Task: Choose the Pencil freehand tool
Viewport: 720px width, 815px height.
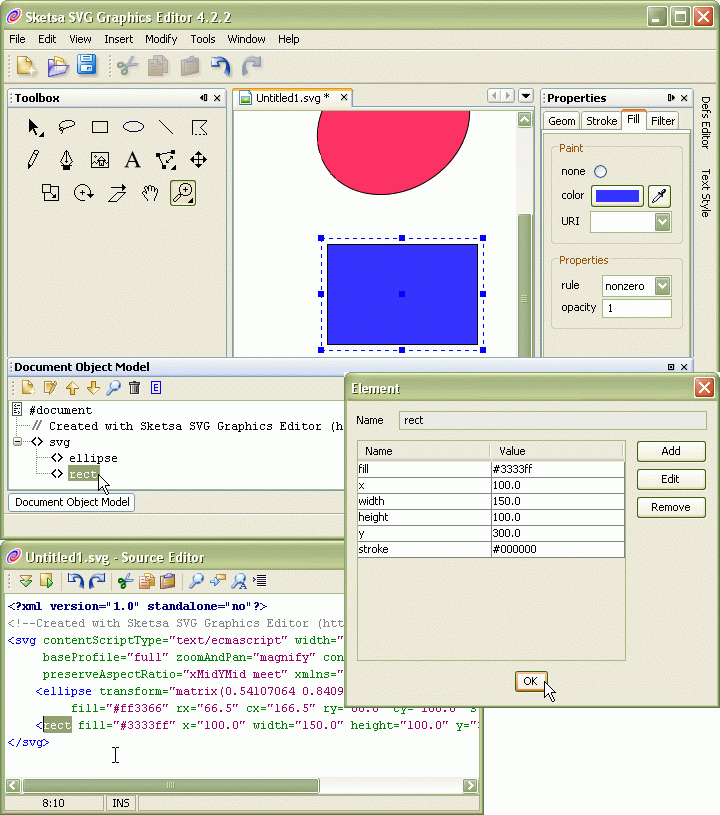Action: tap(34, 160)
